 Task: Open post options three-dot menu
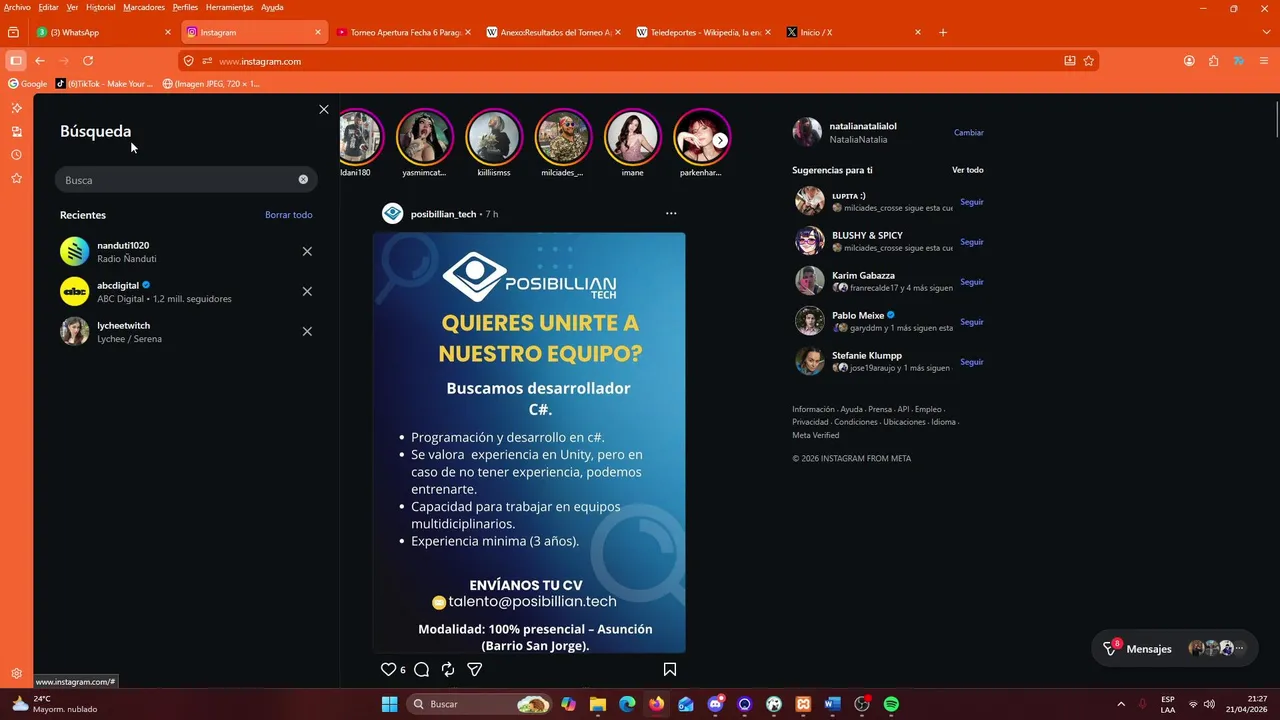[x=671, y=213]
